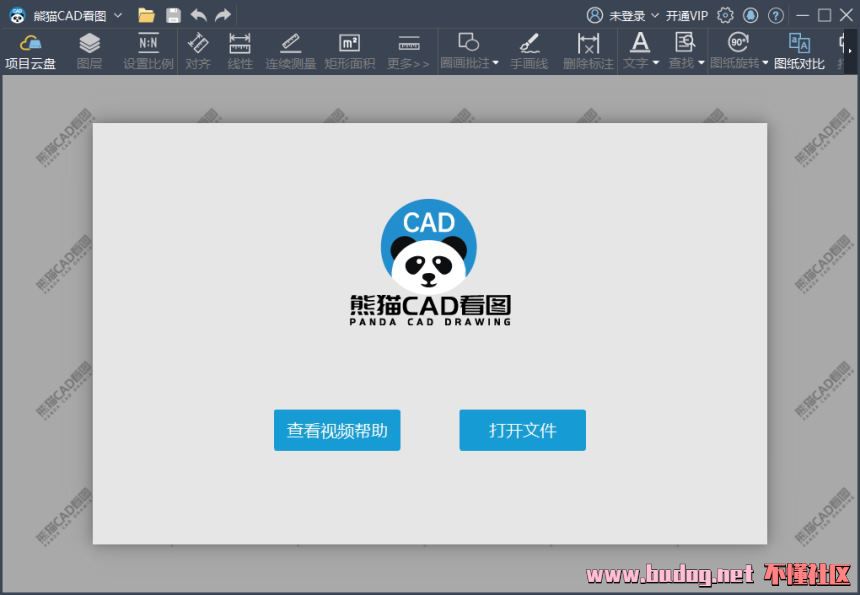
Task: Select the 设置比例 scale setting tool
Action: click(x=148, y=51)
